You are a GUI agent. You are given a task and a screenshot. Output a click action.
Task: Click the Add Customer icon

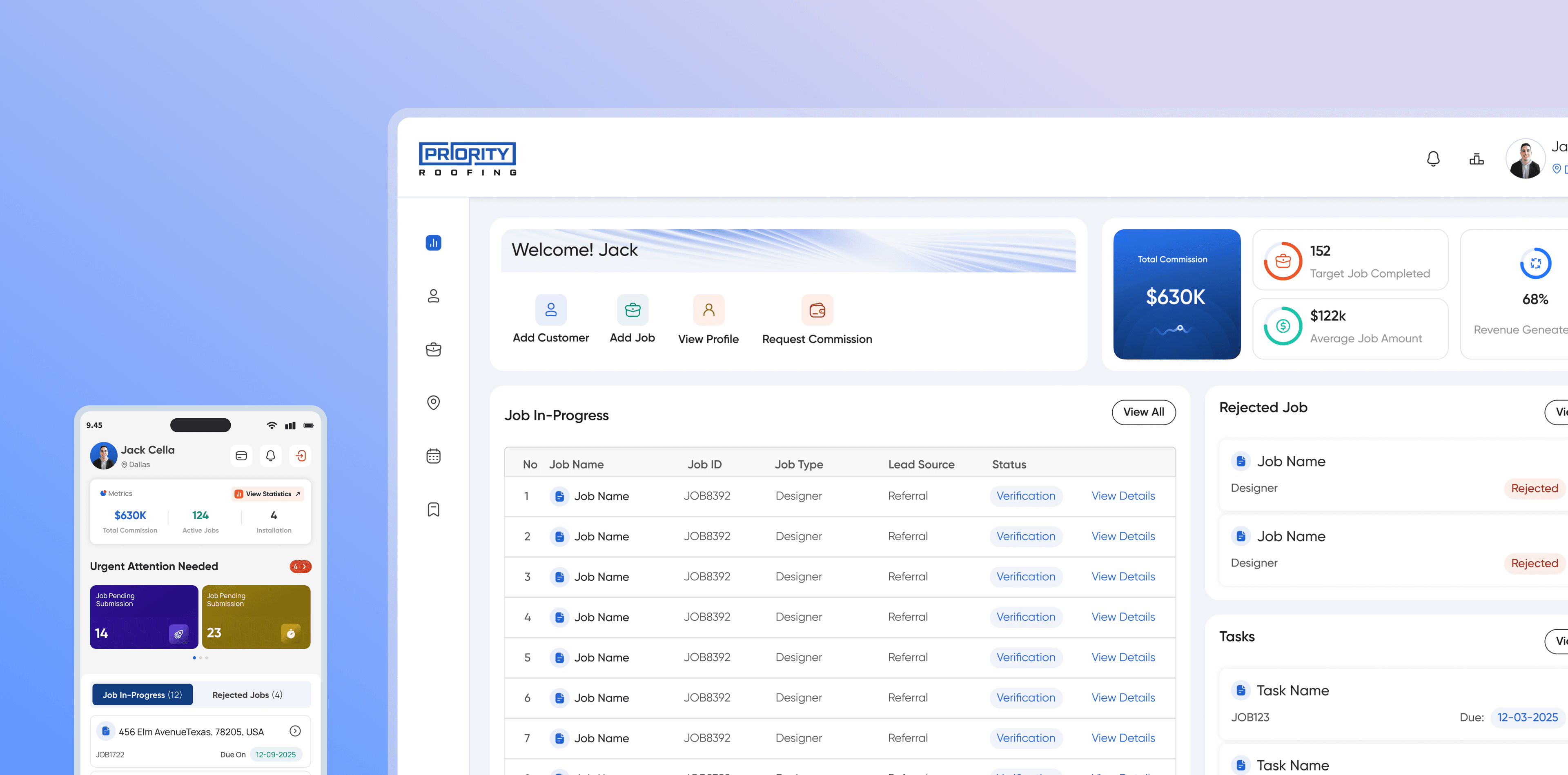pyautogui.click(x=551, y=310)
